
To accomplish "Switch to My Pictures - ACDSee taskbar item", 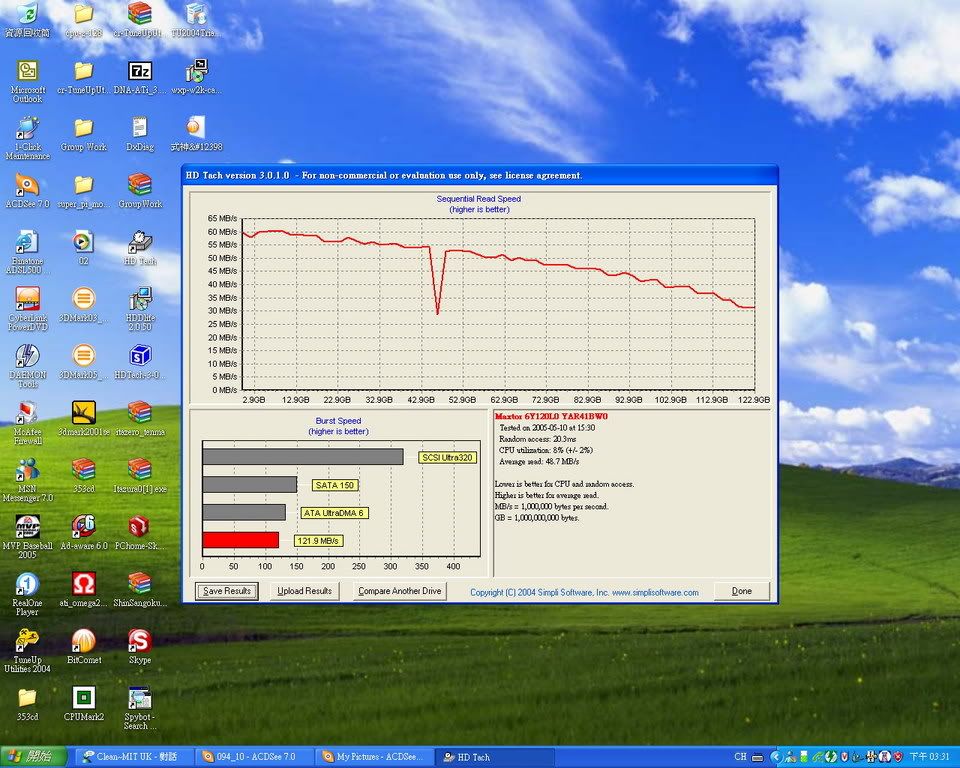I will (375, 757).
